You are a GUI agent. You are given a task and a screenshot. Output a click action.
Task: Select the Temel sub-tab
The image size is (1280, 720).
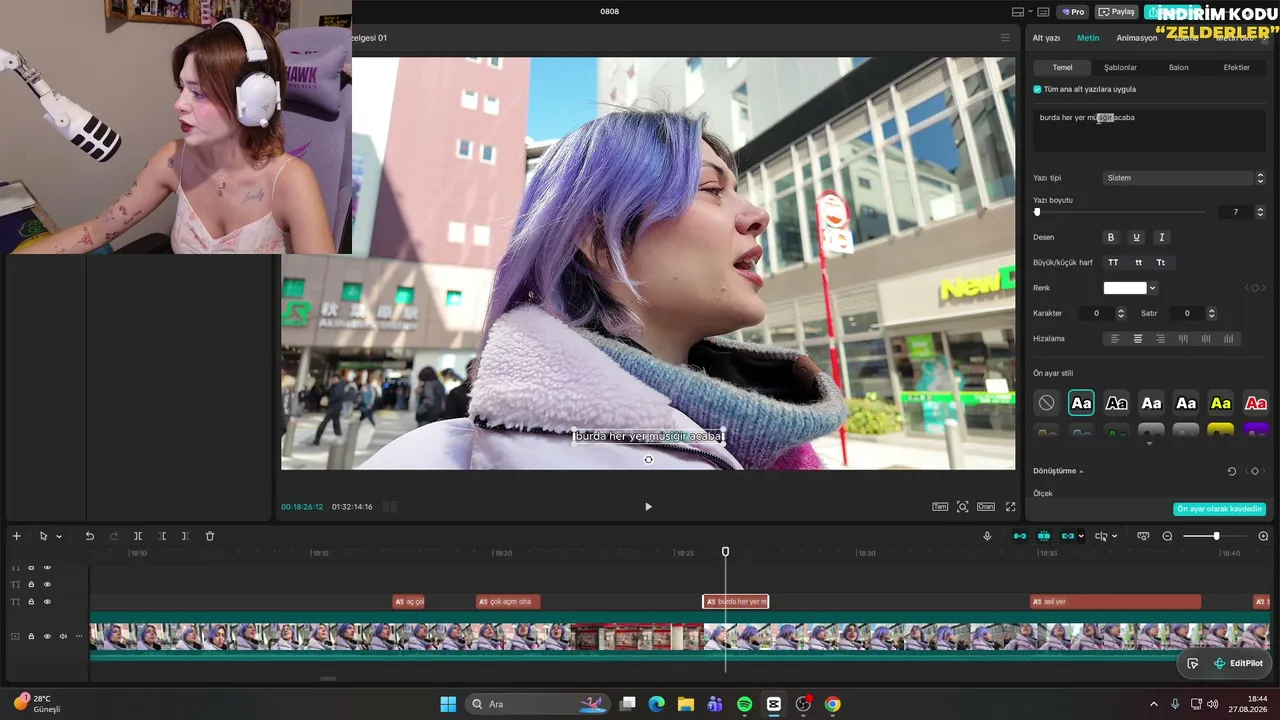coord(1062,68)
